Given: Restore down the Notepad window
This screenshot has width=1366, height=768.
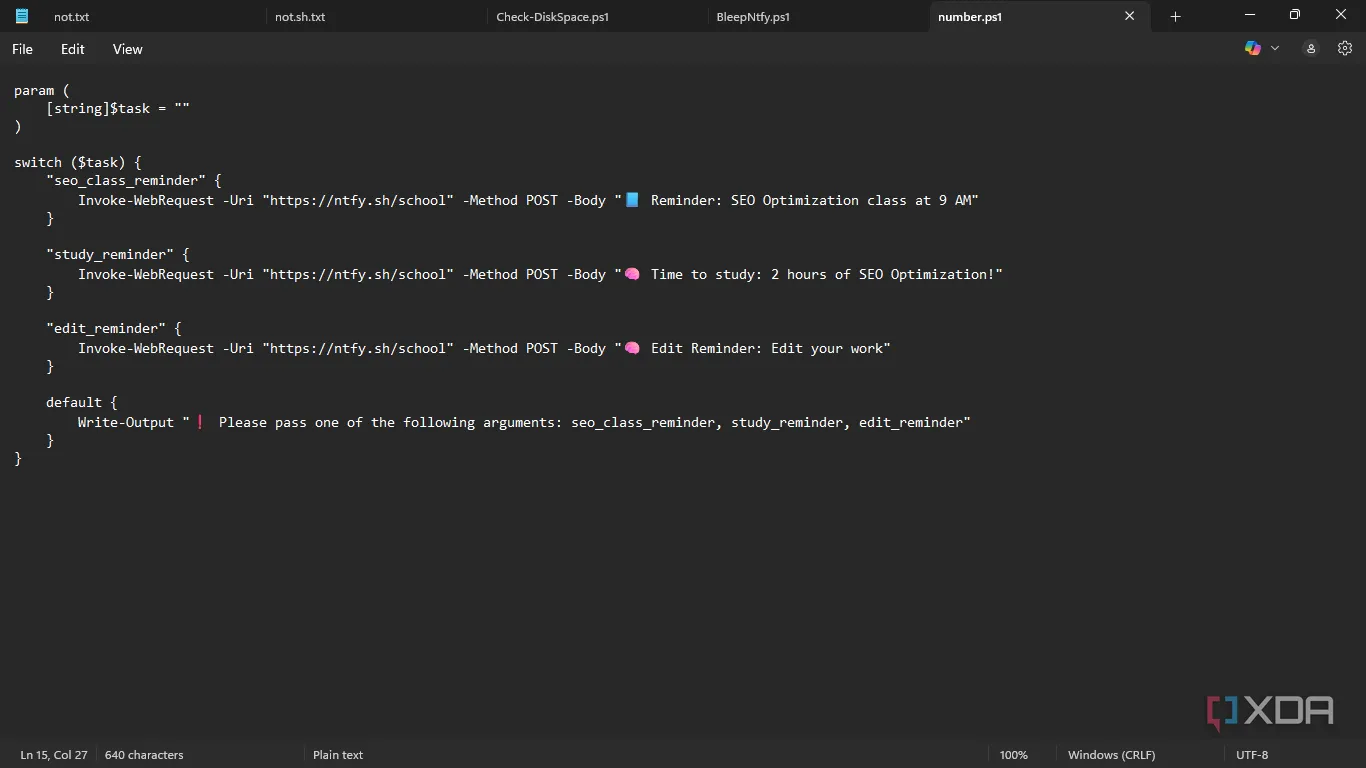Looking at the screenshot, I should coord(1295,15).
